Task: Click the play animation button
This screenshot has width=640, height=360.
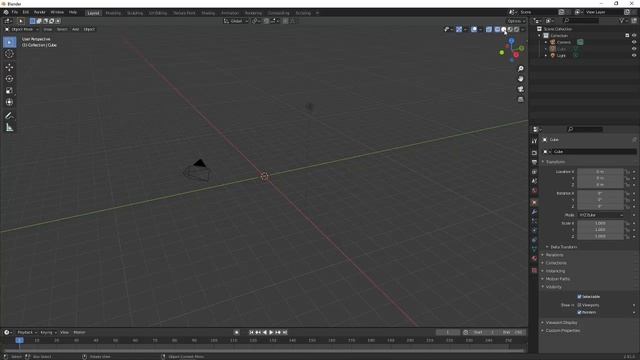Action: click(271, 332)
